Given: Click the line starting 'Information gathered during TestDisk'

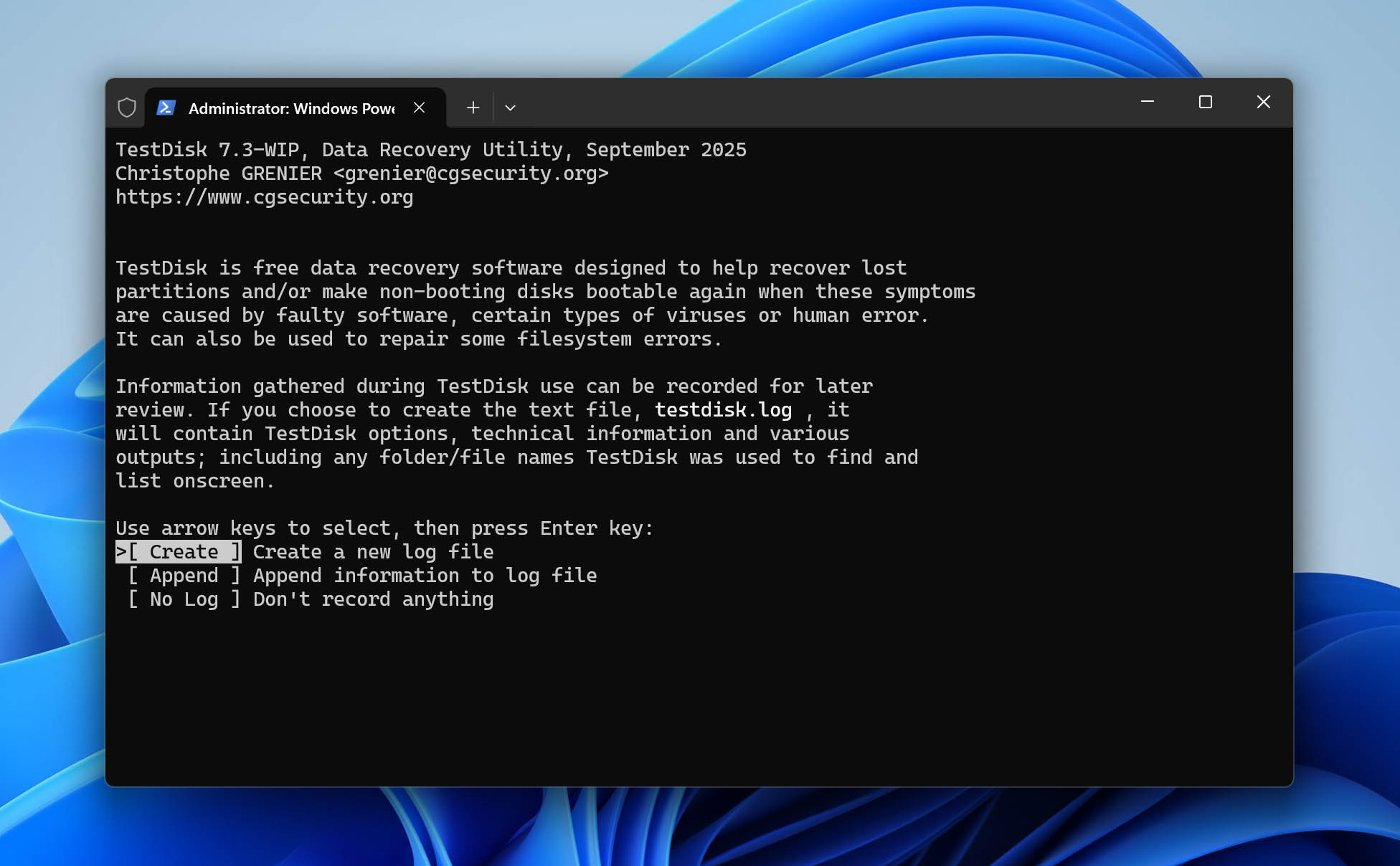Looking at the screenshot, I should (x=494, y=386).
